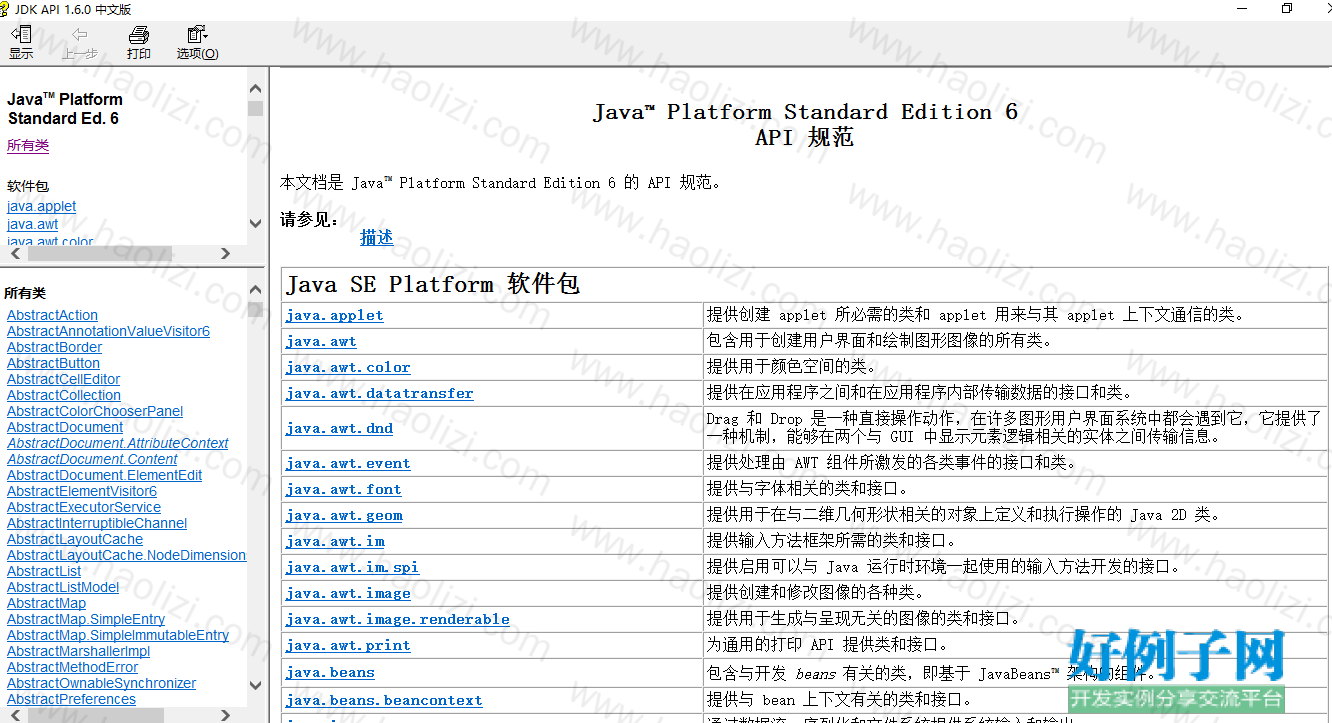Click packages pane scroll-right arrow
This screenshot has width=1332, height=723.
(225, 253)
